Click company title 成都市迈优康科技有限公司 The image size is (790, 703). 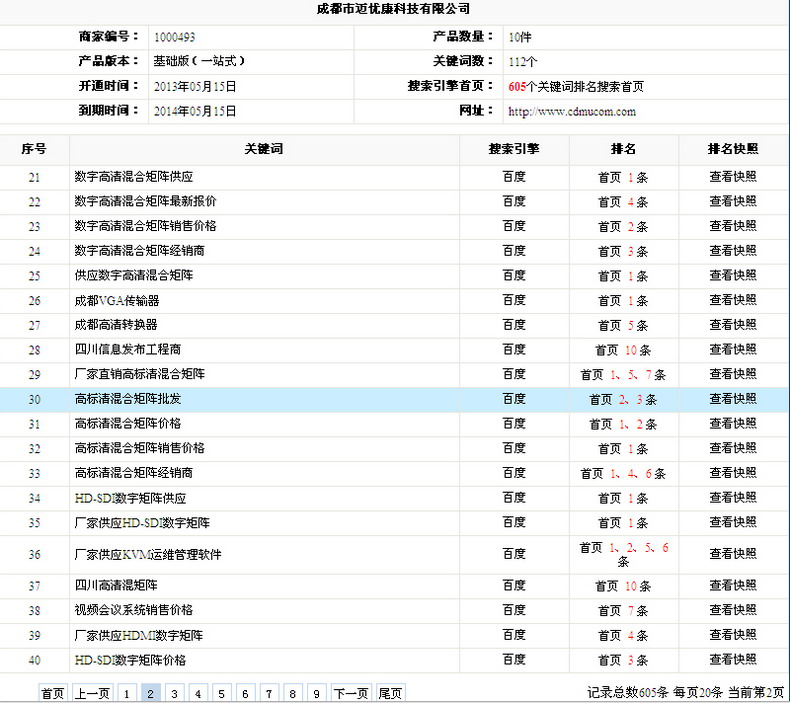pyautogui.click(x=393, y=9)
